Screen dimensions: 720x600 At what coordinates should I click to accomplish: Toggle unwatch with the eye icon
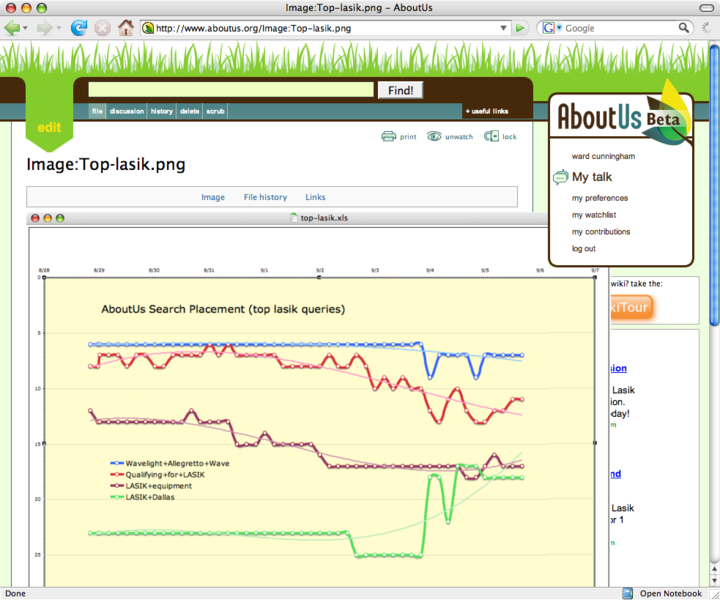pyautogui.click(x=434, y=136)
